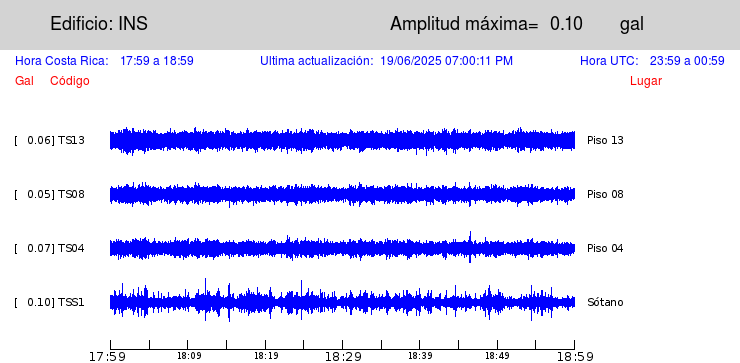Click the 17:59 time axis marker

tap(108, 356)
